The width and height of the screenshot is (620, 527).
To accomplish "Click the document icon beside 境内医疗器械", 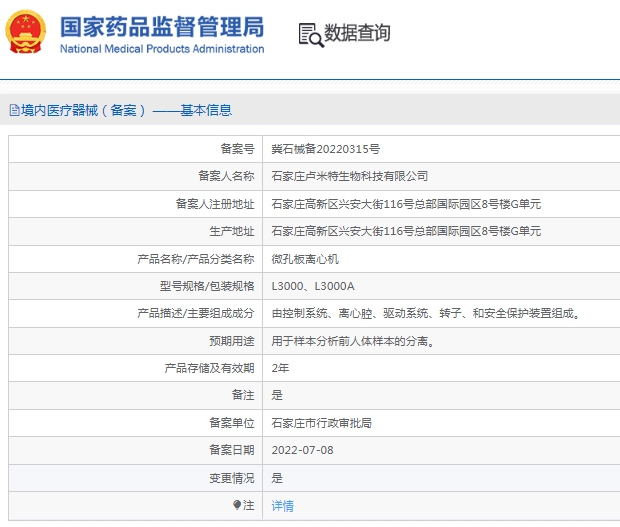I will tap(14, 110).
